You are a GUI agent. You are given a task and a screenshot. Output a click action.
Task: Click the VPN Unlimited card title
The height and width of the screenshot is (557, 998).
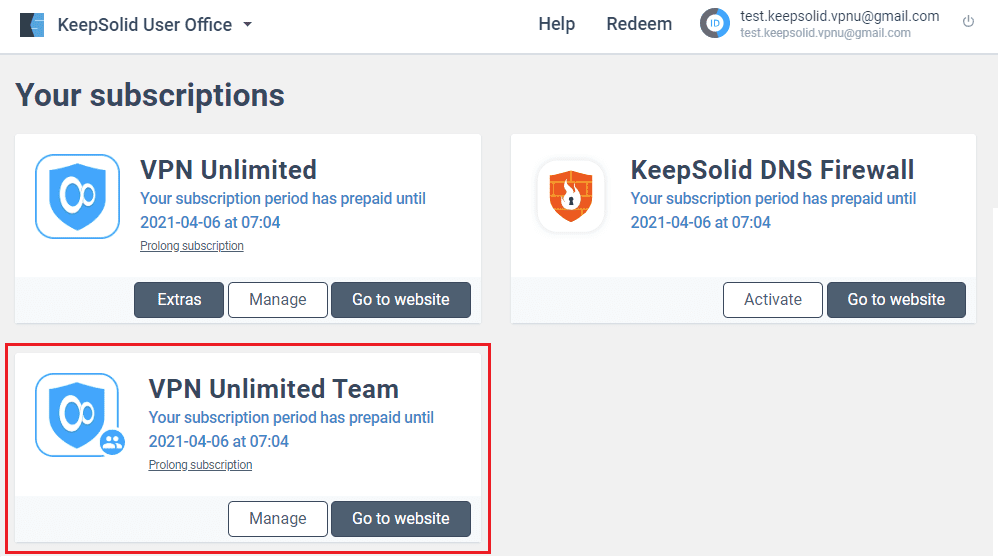[228, 170]
